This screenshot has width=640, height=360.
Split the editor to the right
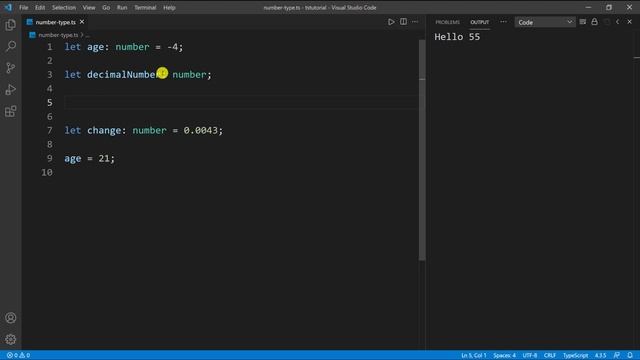(x=403, y=22)
